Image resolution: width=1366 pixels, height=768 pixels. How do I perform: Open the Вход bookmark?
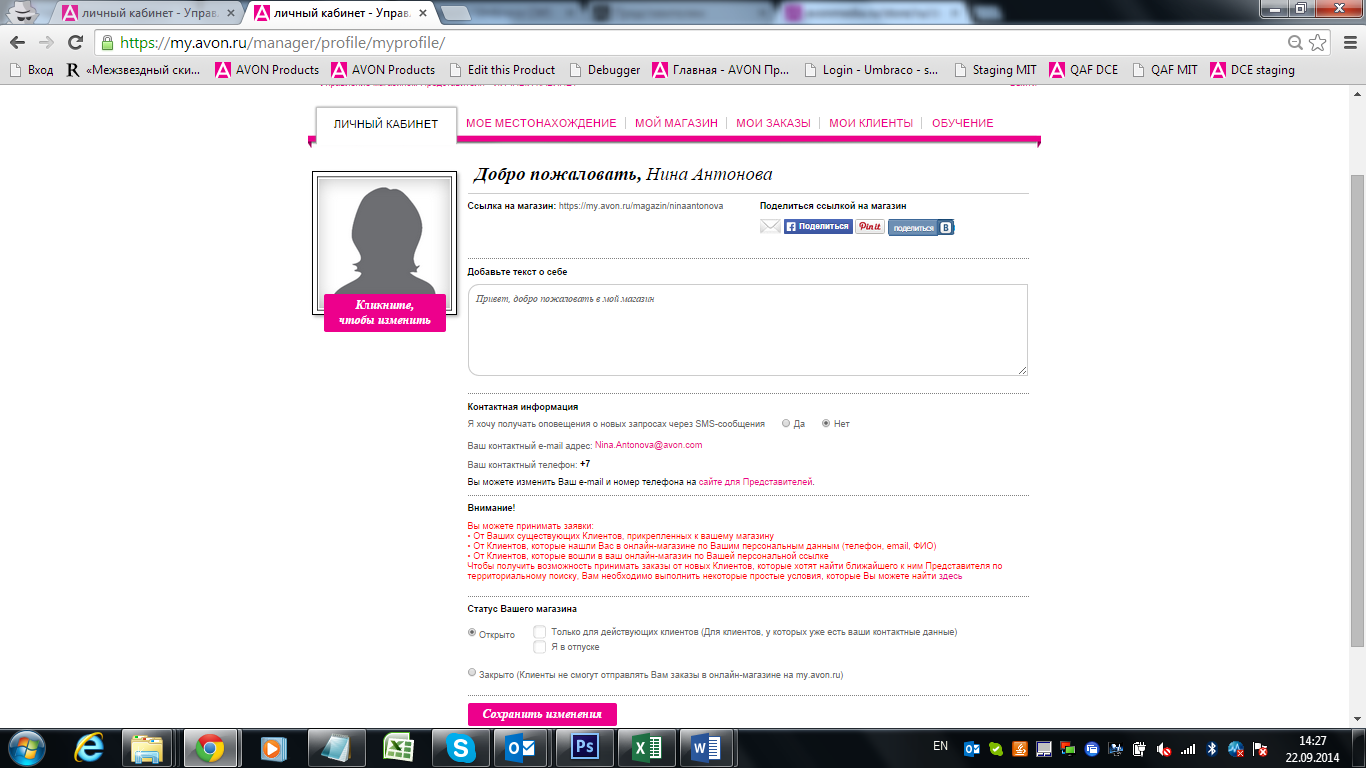(x=31, y=70)
